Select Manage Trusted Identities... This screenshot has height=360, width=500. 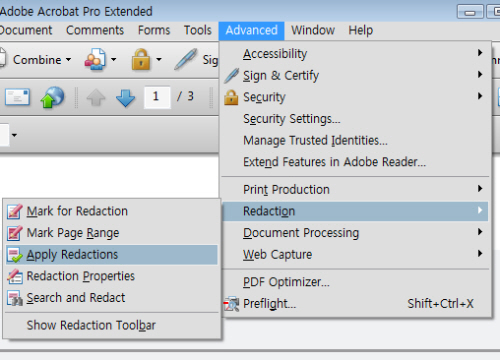(355, 141)
